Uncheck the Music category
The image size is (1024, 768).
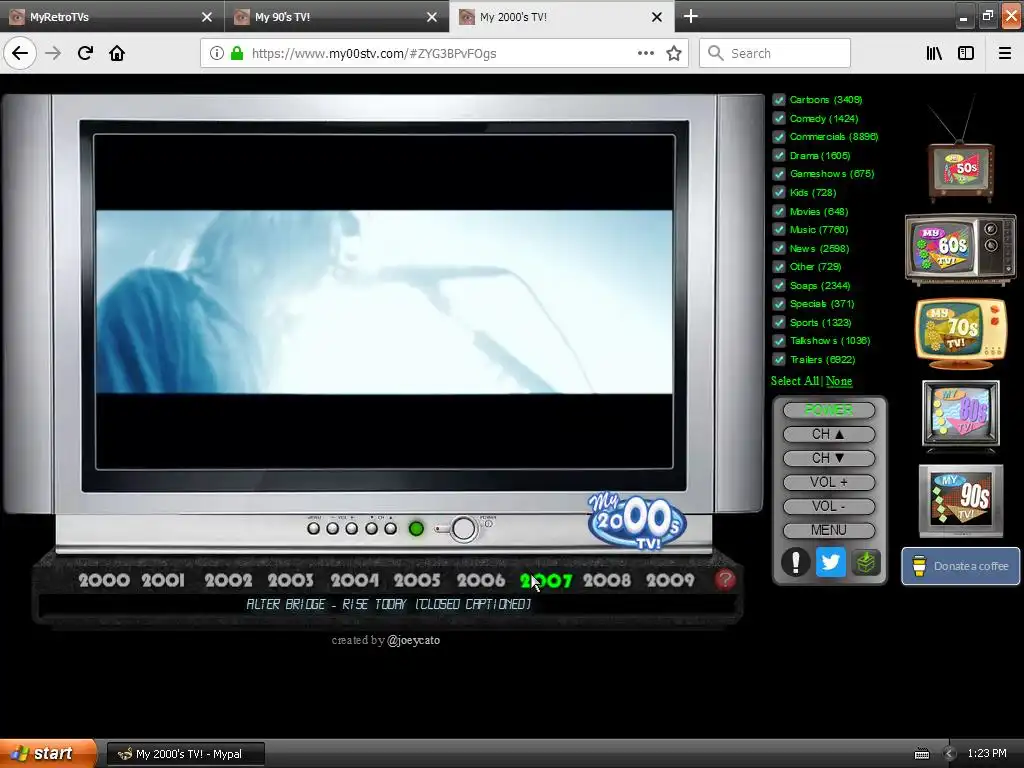[x=778, y=229]
